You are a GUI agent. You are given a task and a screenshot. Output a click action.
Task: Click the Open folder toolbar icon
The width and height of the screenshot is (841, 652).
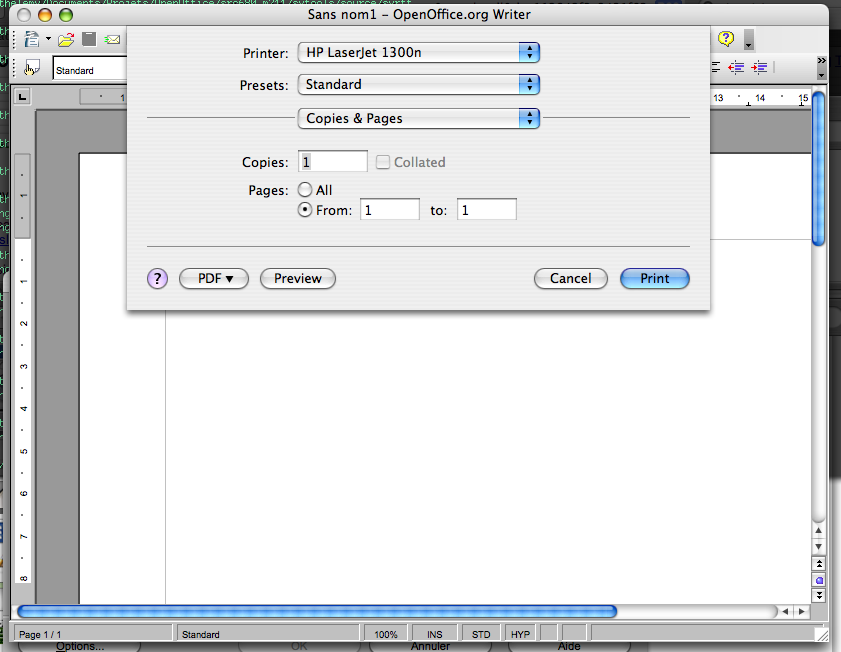(x=66, y=40)
